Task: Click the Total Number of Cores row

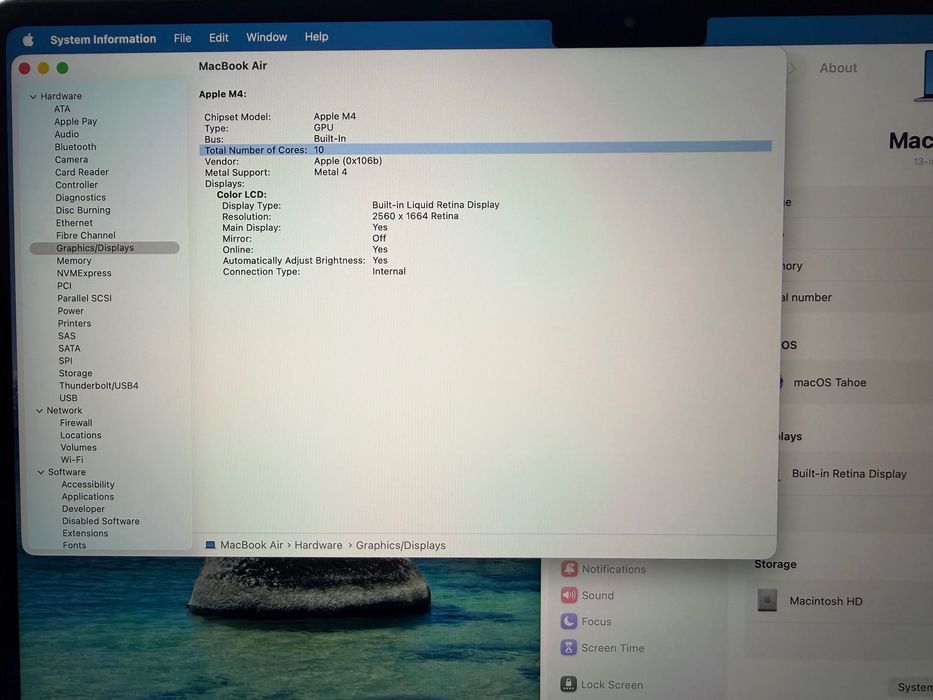Action: [x=486, y=149]
